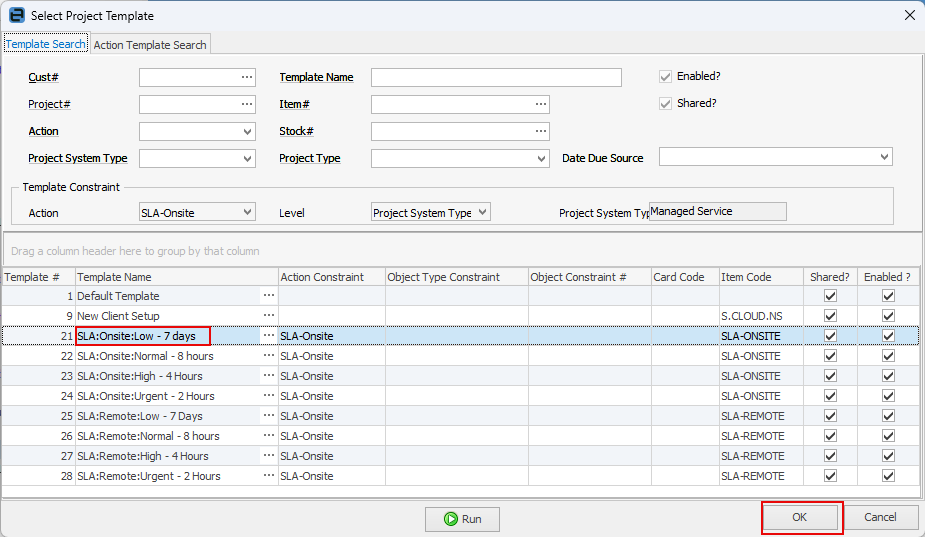This screenshot has height=537, width=925.
Task: Toggle Shared checkbox for Default Template
Action: (830, 296)
